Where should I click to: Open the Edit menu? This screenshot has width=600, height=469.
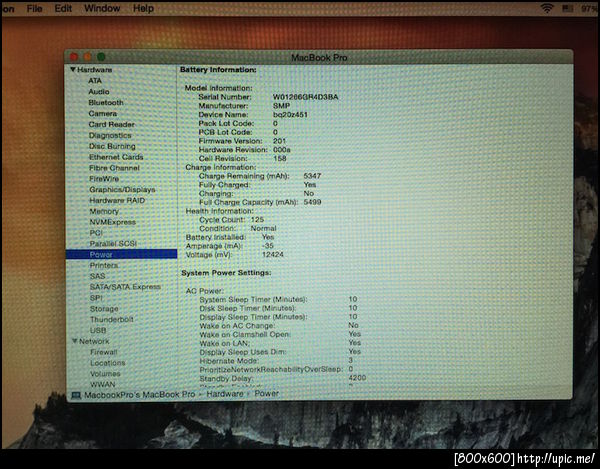(x=63, y=8)
